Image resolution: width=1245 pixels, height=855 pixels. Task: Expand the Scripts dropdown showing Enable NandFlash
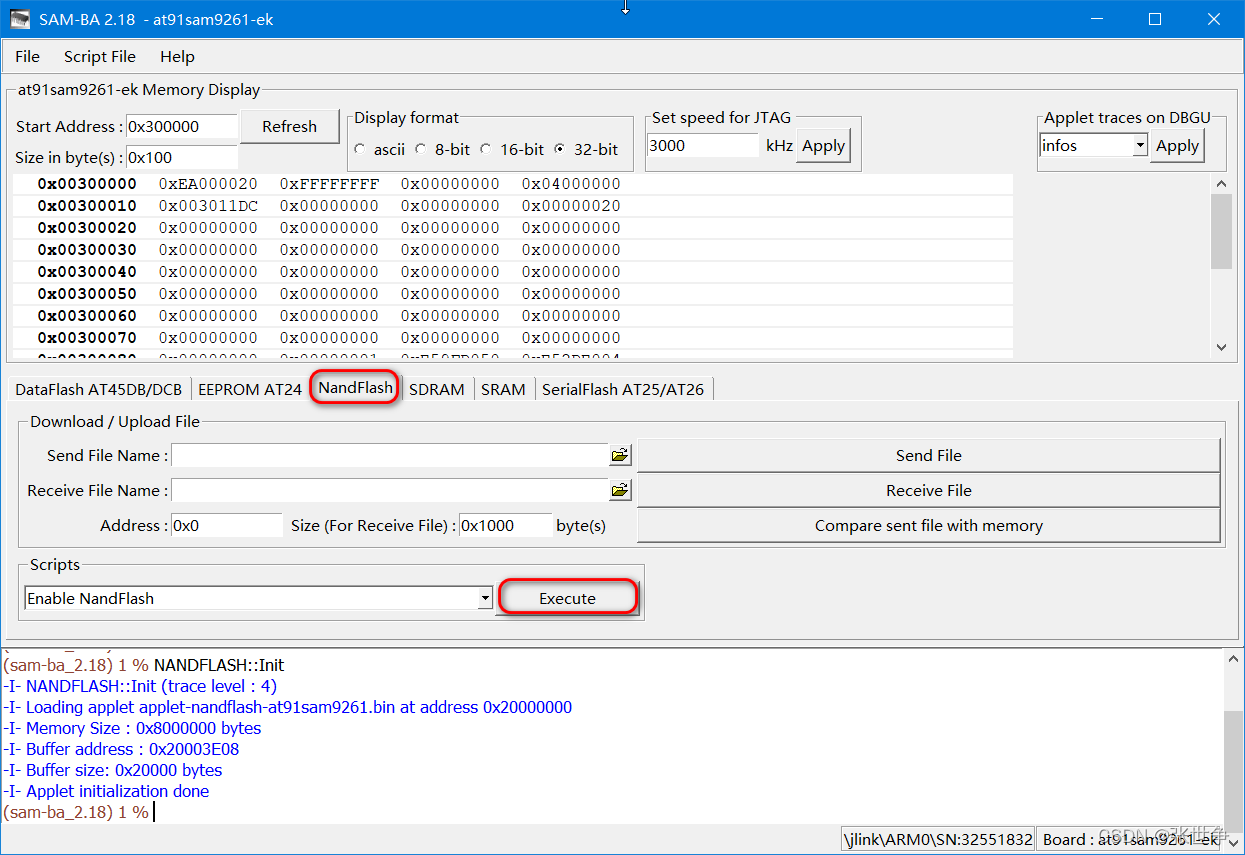(x=485, y=599)
